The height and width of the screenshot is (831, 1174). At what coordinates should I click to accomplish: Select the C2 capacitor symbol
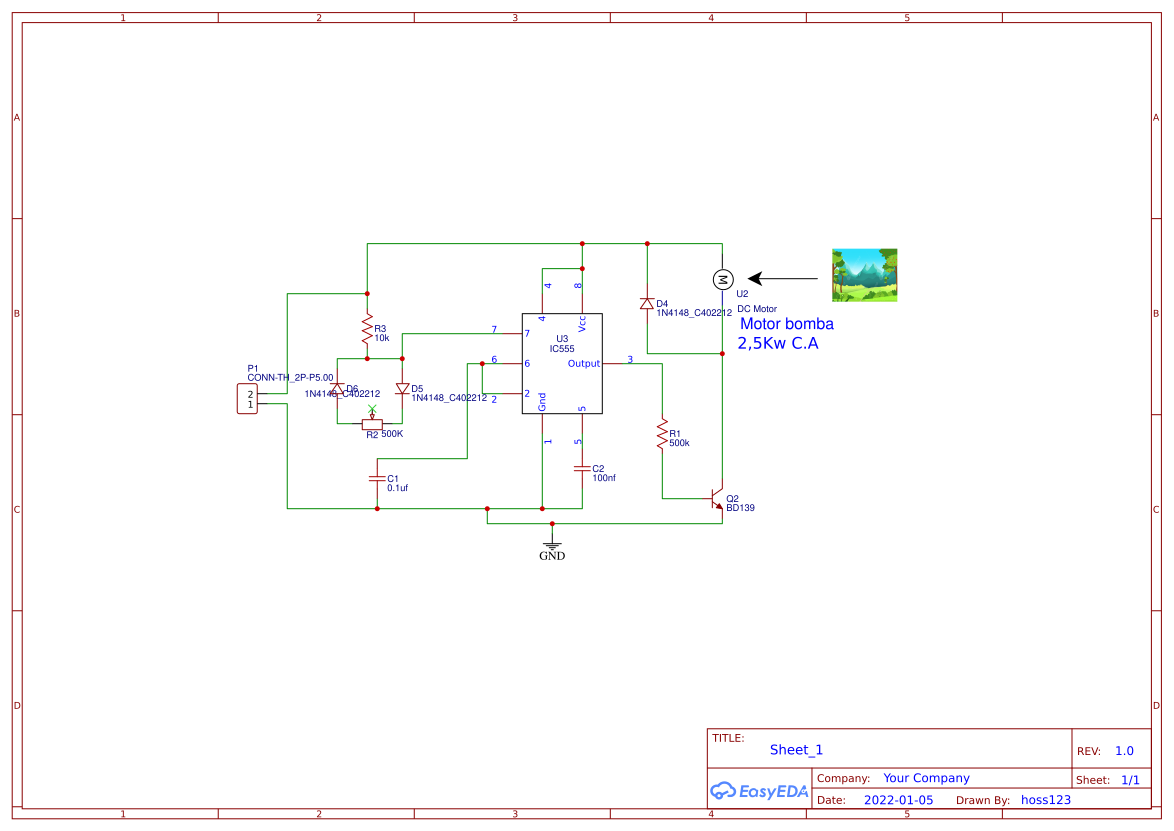point(582,469)
